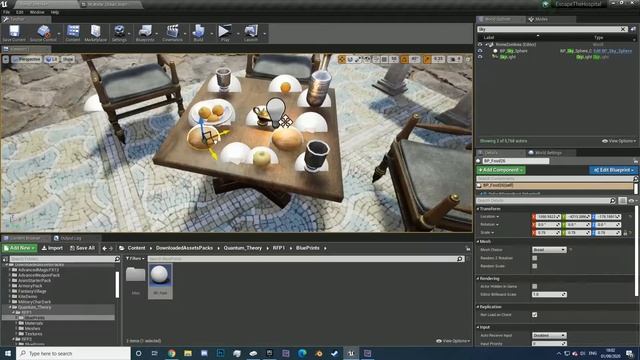Open the Lit view mode dropdown
This screenshot has height=360, width=640.
51,60
